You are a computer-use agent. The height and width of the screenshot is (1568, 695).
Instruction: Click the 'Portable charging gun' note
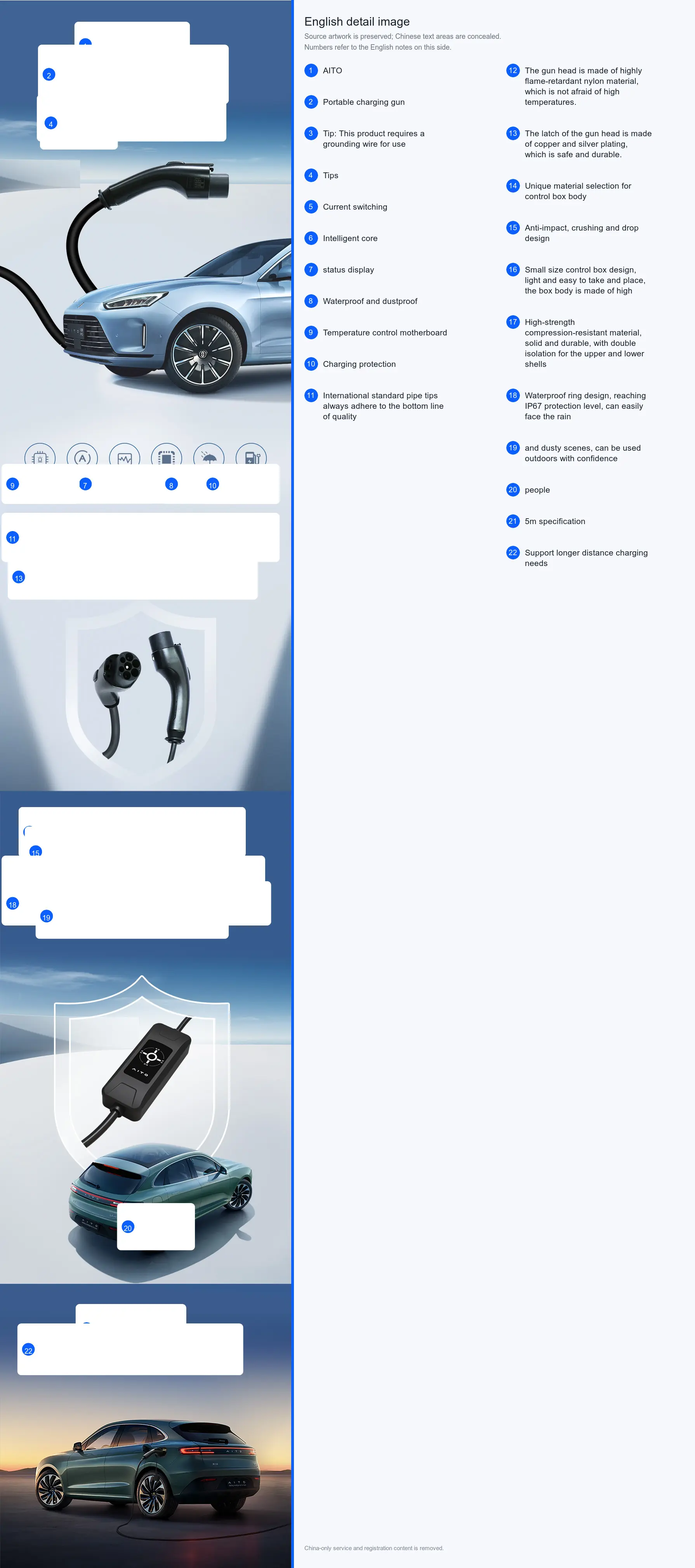[x=364, y=102]
